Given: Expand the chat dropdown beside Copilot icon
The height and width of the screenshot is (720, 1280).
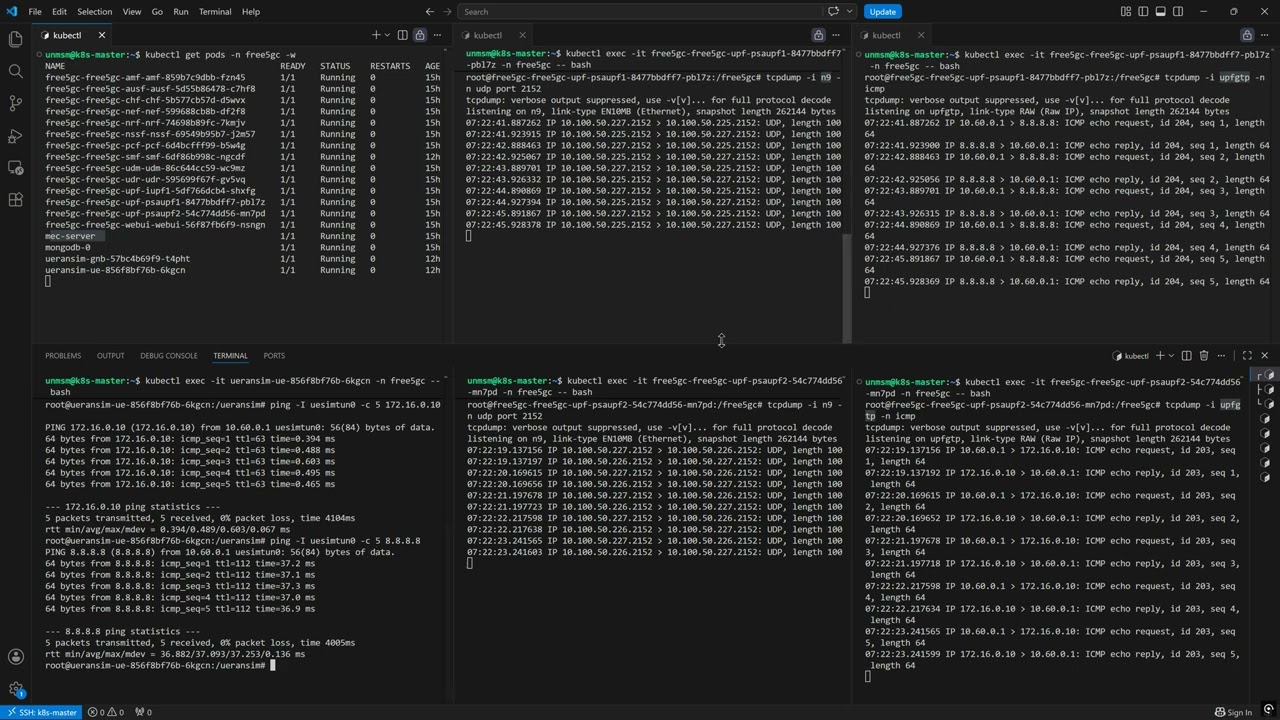Looking at the screenshot, I should point(851,12).
